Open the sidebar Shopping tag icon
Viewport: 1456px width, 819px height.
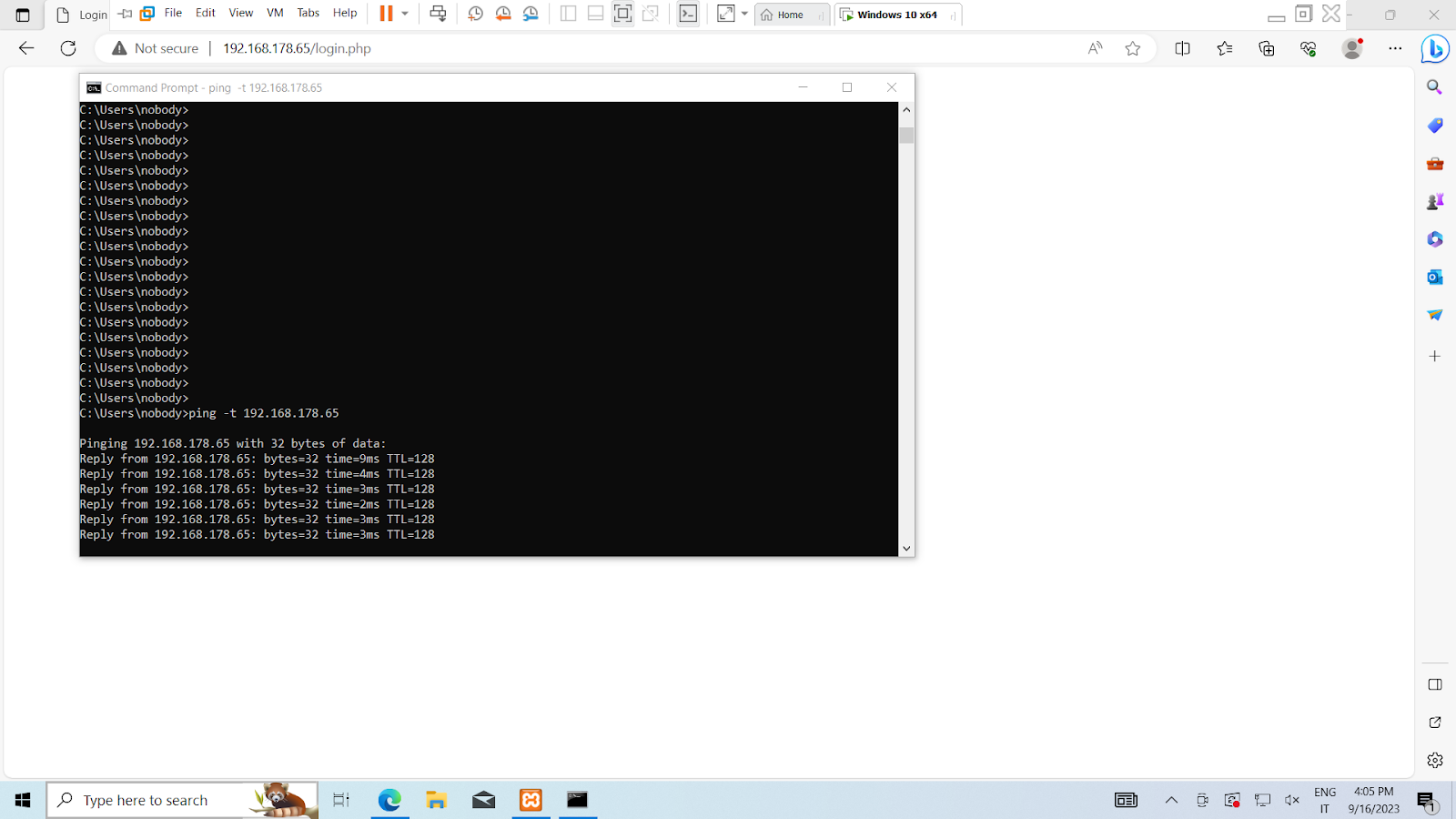(x=1435, y=126)
